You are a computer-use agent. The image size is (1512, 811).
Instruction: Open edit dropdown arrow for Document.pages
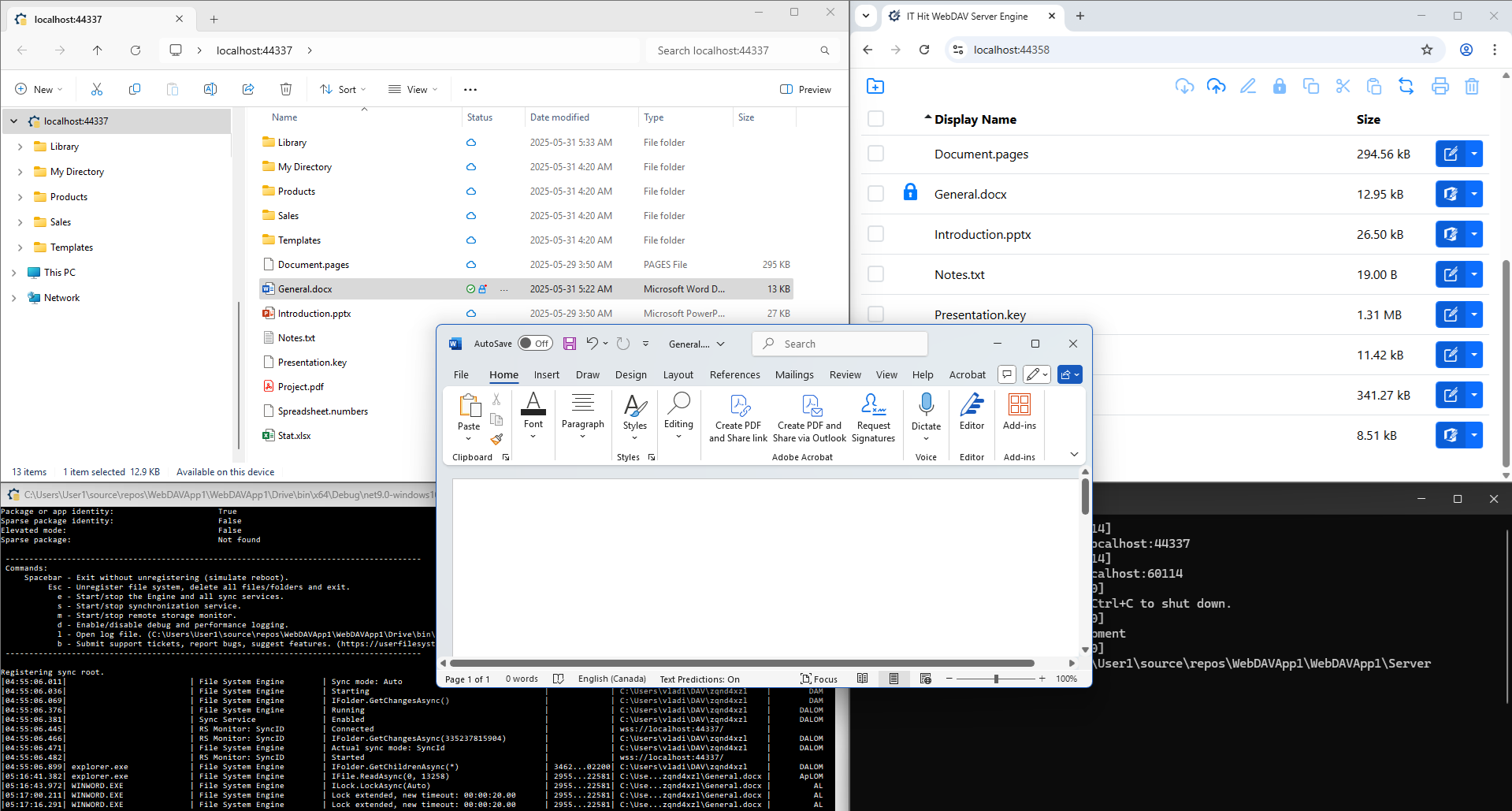coord(1474,154)
